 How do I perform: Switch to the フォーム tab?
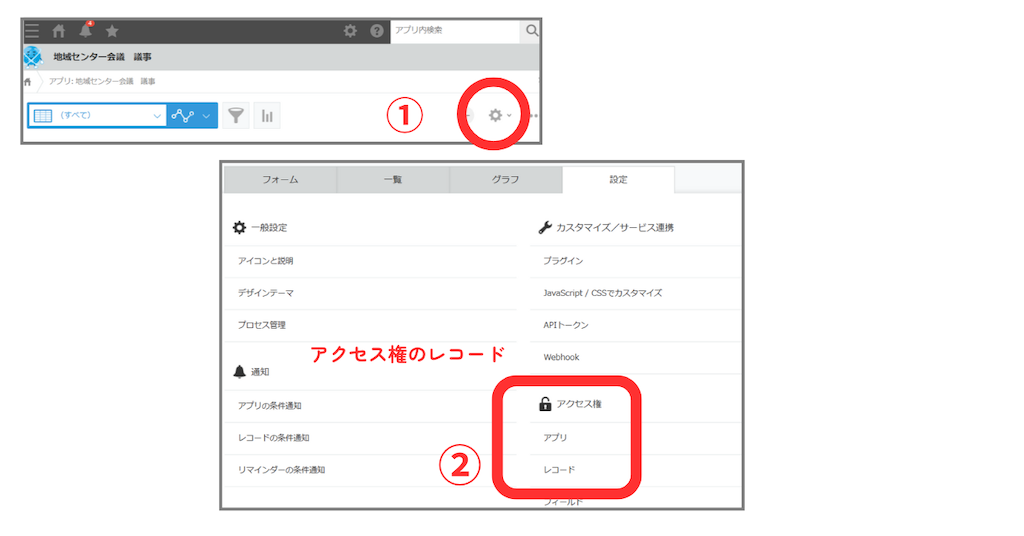point(280,180)
